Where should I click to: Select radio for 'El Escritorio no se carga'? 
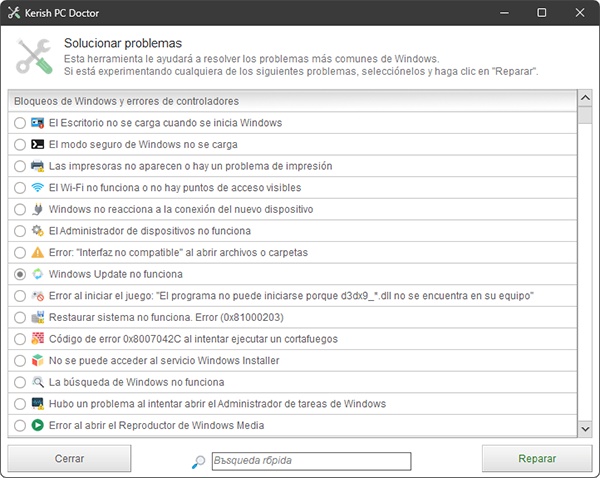[x=20, y=123]
